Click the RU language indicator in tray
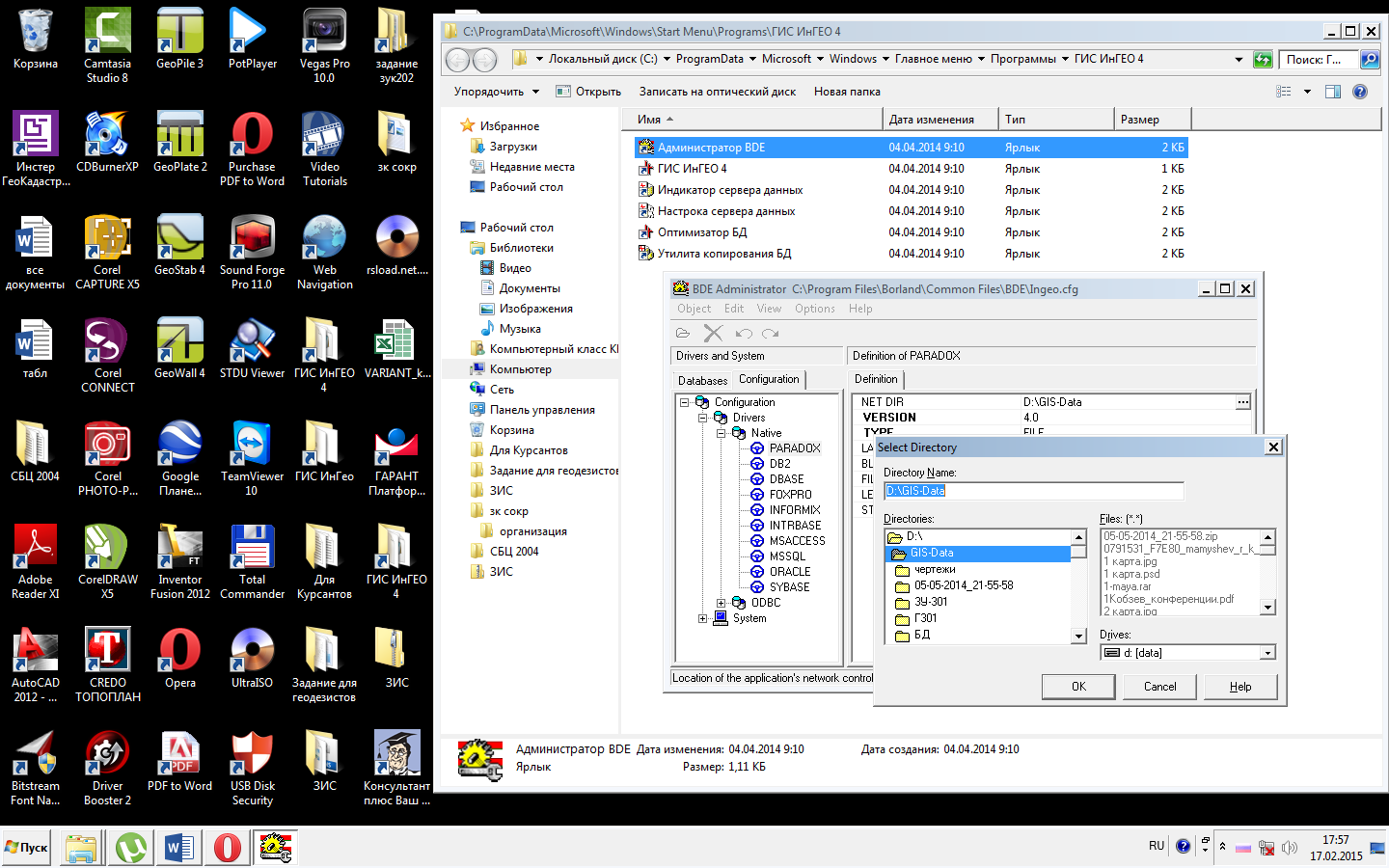This screenshot has width=1389, height=868. [1157, 846]
